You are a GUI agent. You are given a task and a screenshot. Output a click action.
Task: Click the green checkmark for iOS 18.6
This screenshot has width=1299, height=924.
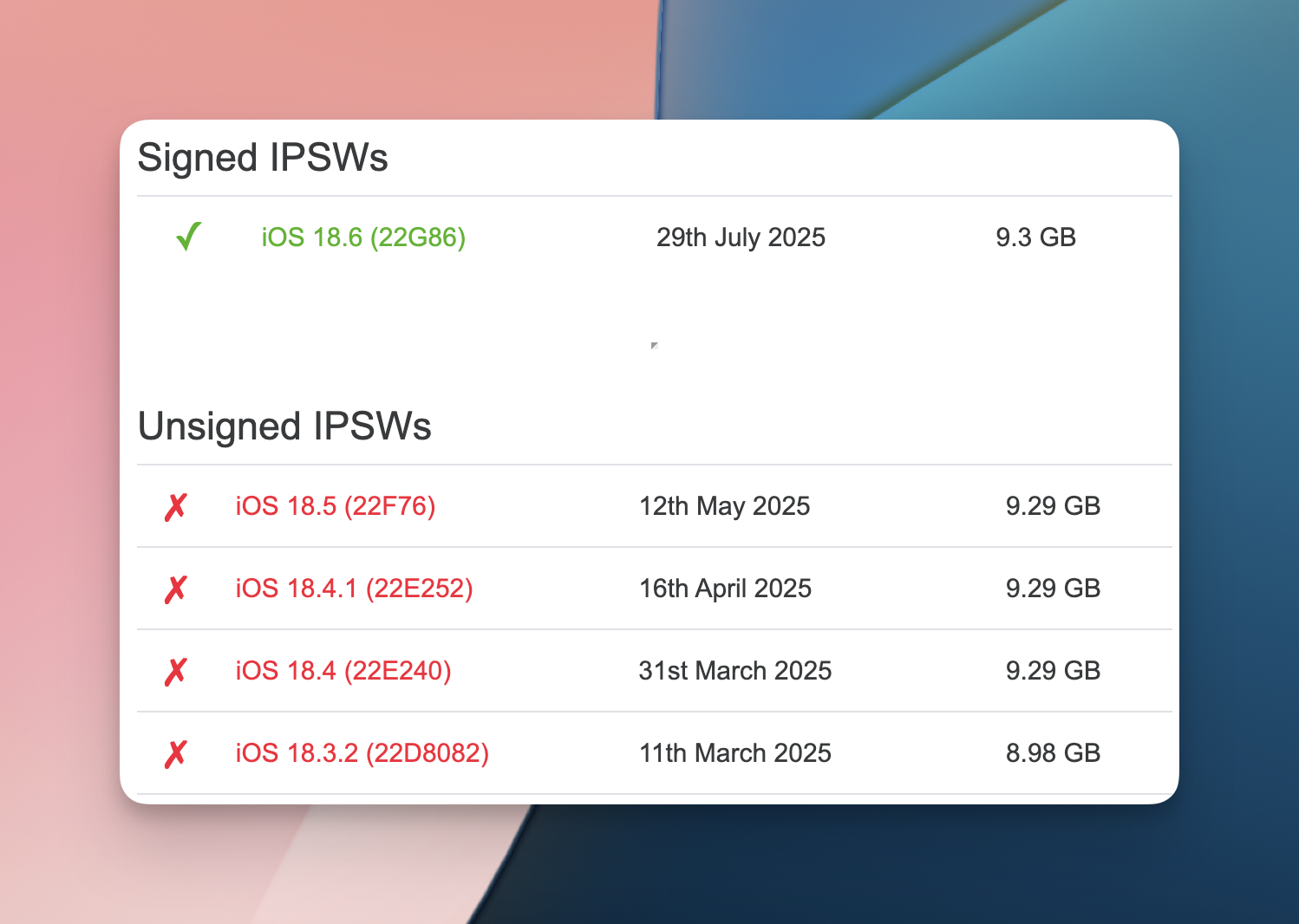tap(188, 237)
